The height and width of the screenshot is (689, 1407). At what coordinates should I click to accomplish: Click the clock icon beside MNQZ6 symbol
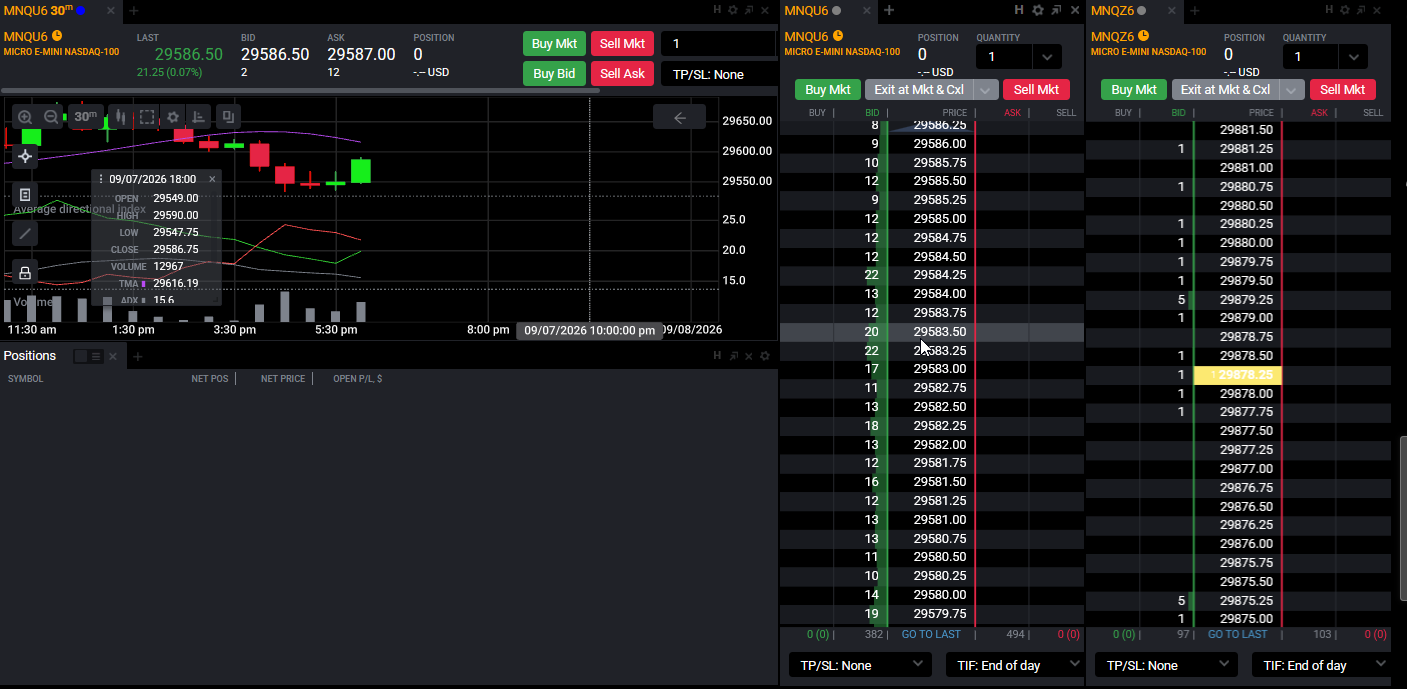coord(1143,36)
